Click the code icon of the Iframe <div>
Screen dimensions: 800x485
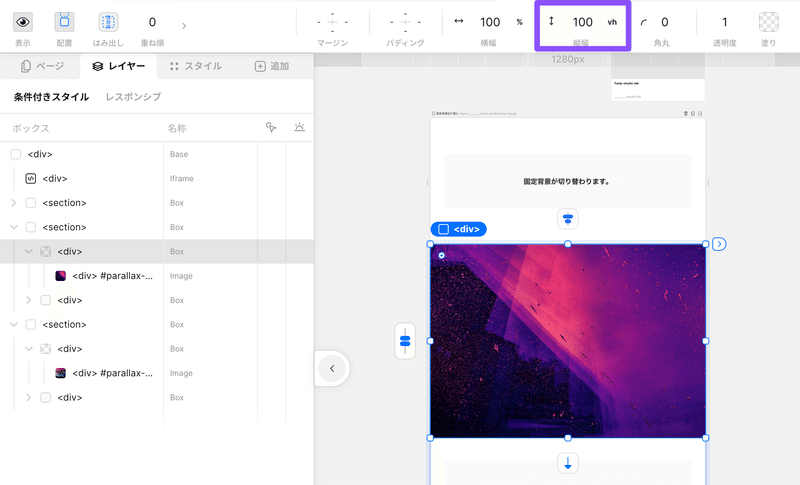pos(31,178)
